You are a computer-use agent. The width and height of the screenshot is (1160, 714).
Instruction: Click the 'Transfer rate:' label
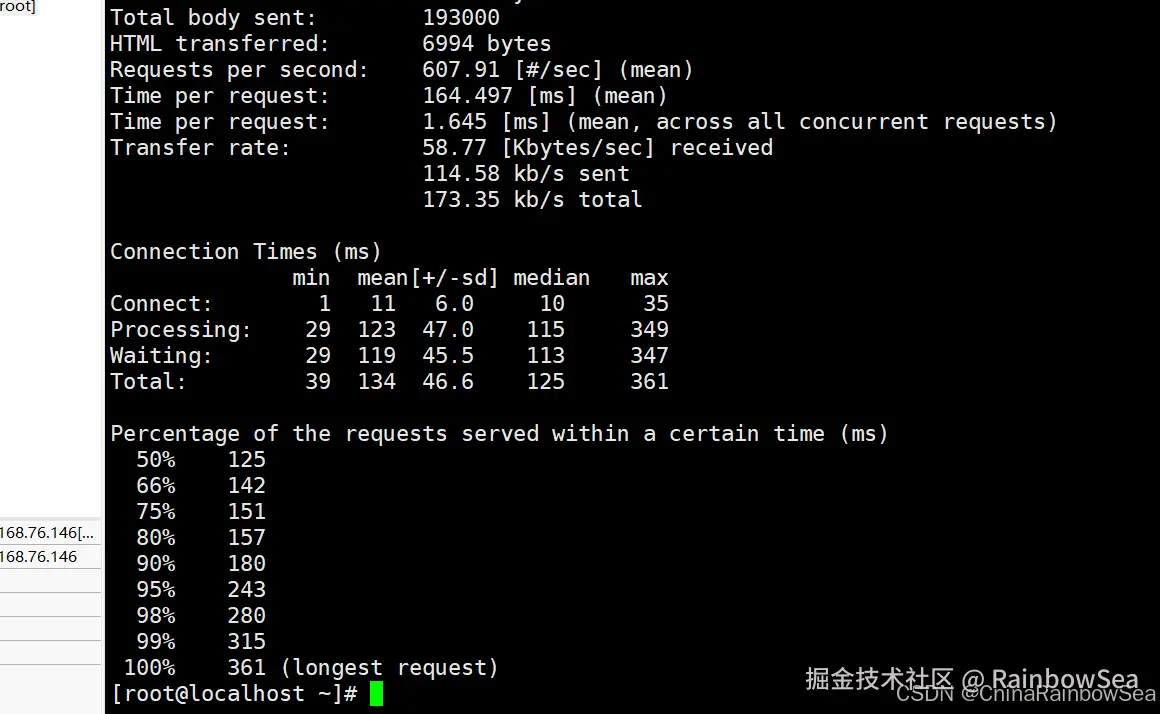pyautogui.click(x=200, y=148)
